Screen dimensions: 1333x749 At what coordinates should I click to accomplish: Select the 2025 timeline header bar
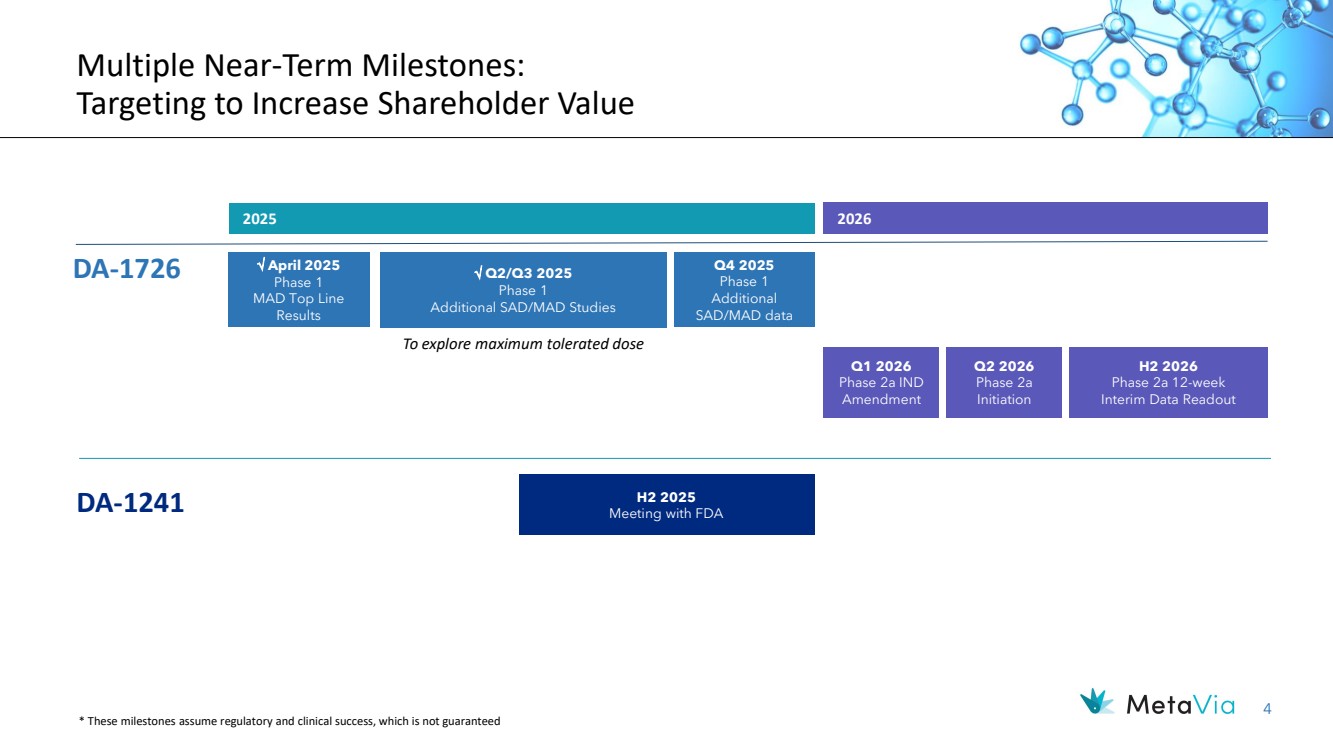click(521, 218)
